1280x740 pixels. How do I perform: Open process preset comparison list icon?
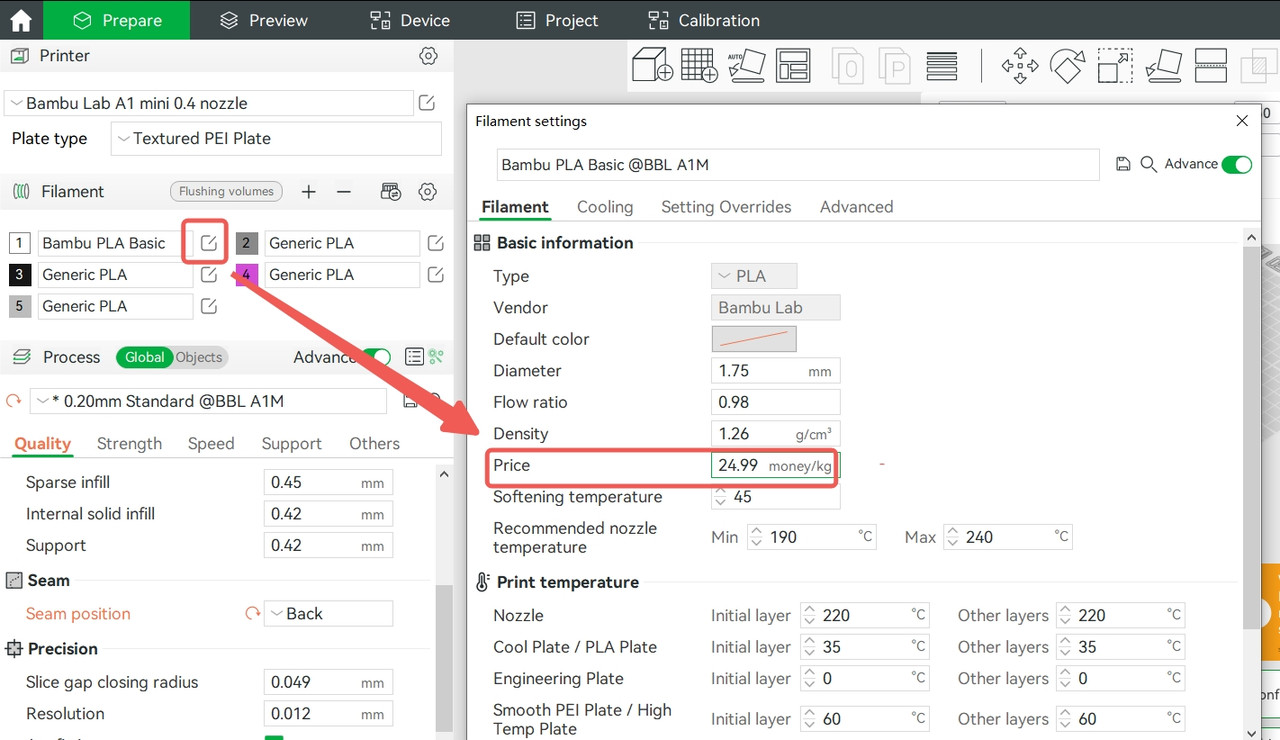(414, 357)
